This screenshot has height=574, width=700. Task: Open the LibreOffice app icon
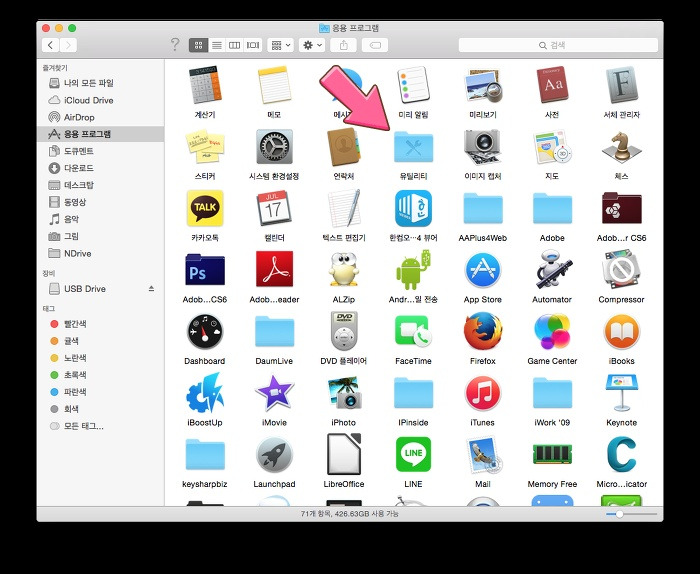(x=344, y=454)
